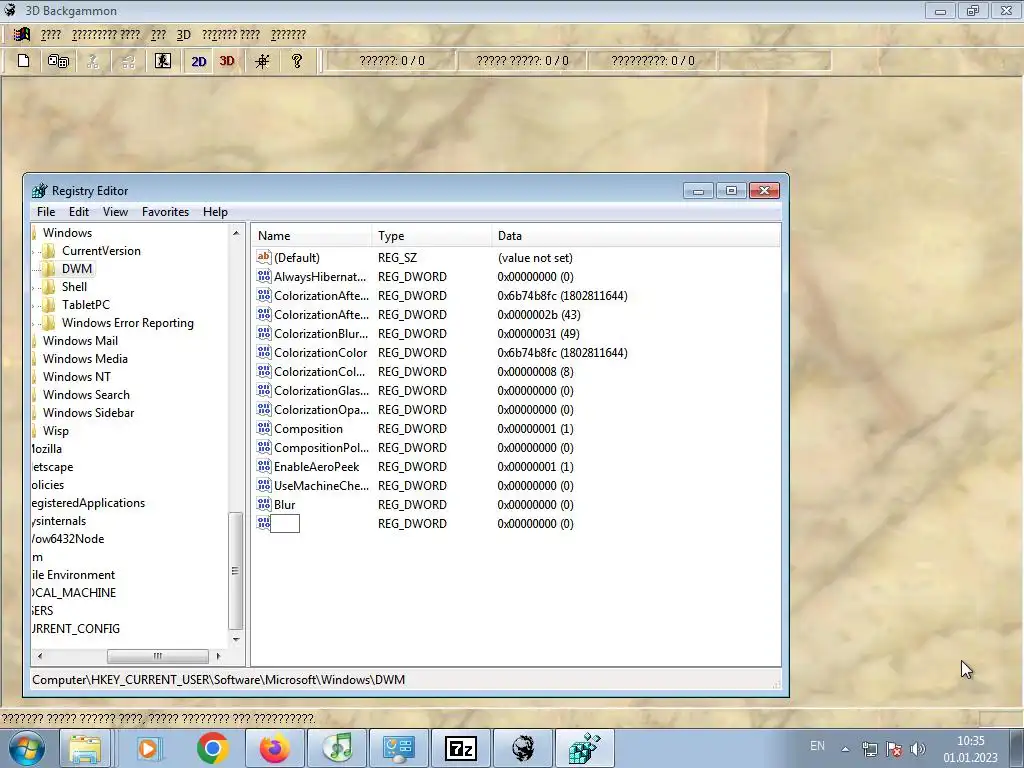Switch Backgammon to 2D view
Viewport: 1024px width, 768px height.
(199, 61)
